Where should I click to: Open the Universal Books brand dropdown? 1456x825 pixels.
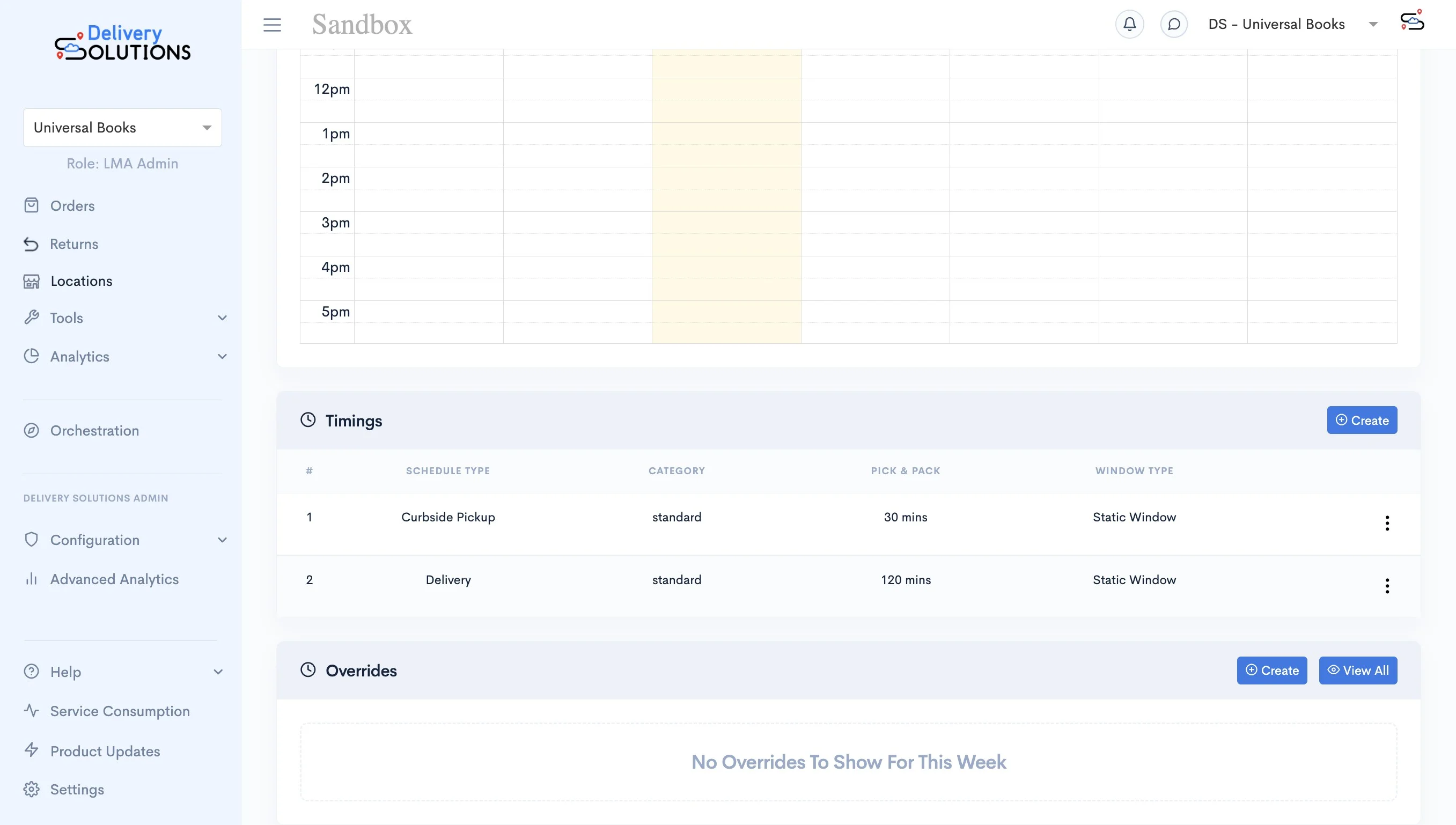point(122,128)
